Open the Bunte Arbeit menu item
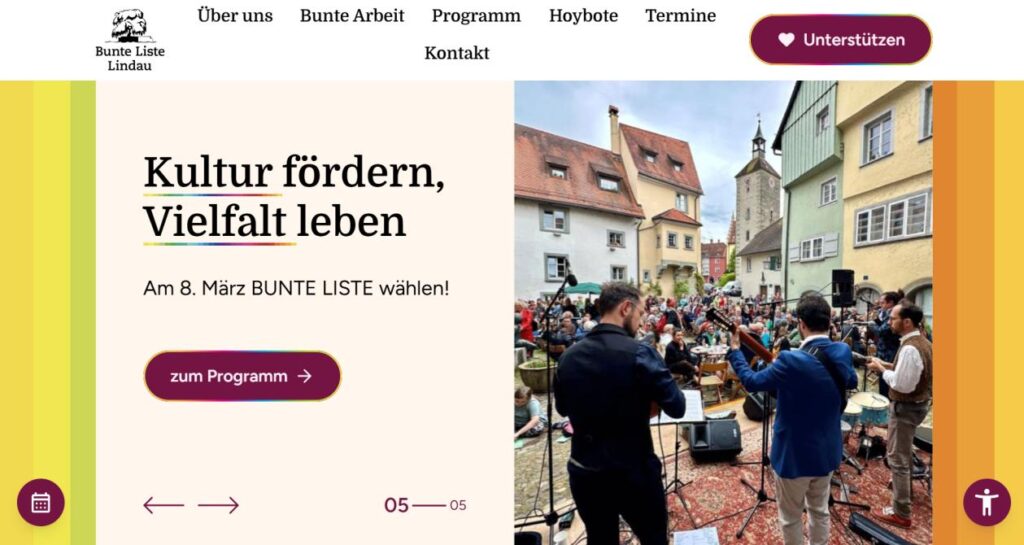 (x=352, y=16)
